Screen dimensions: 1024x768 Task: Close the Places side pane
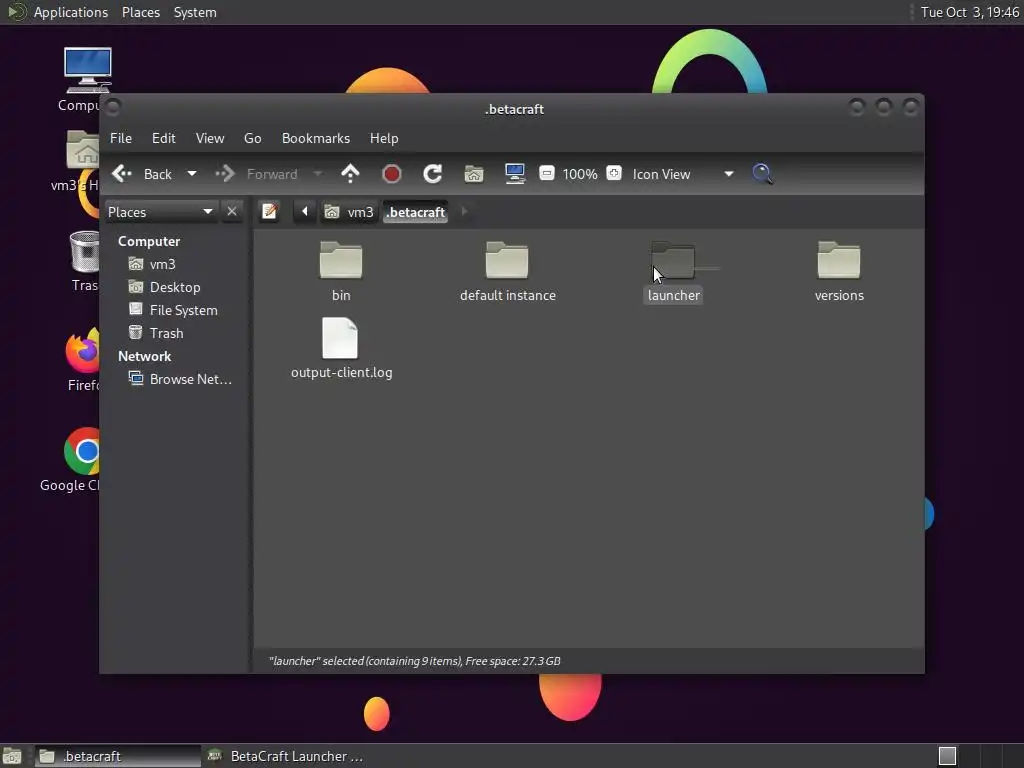click(x=232, y=212)
